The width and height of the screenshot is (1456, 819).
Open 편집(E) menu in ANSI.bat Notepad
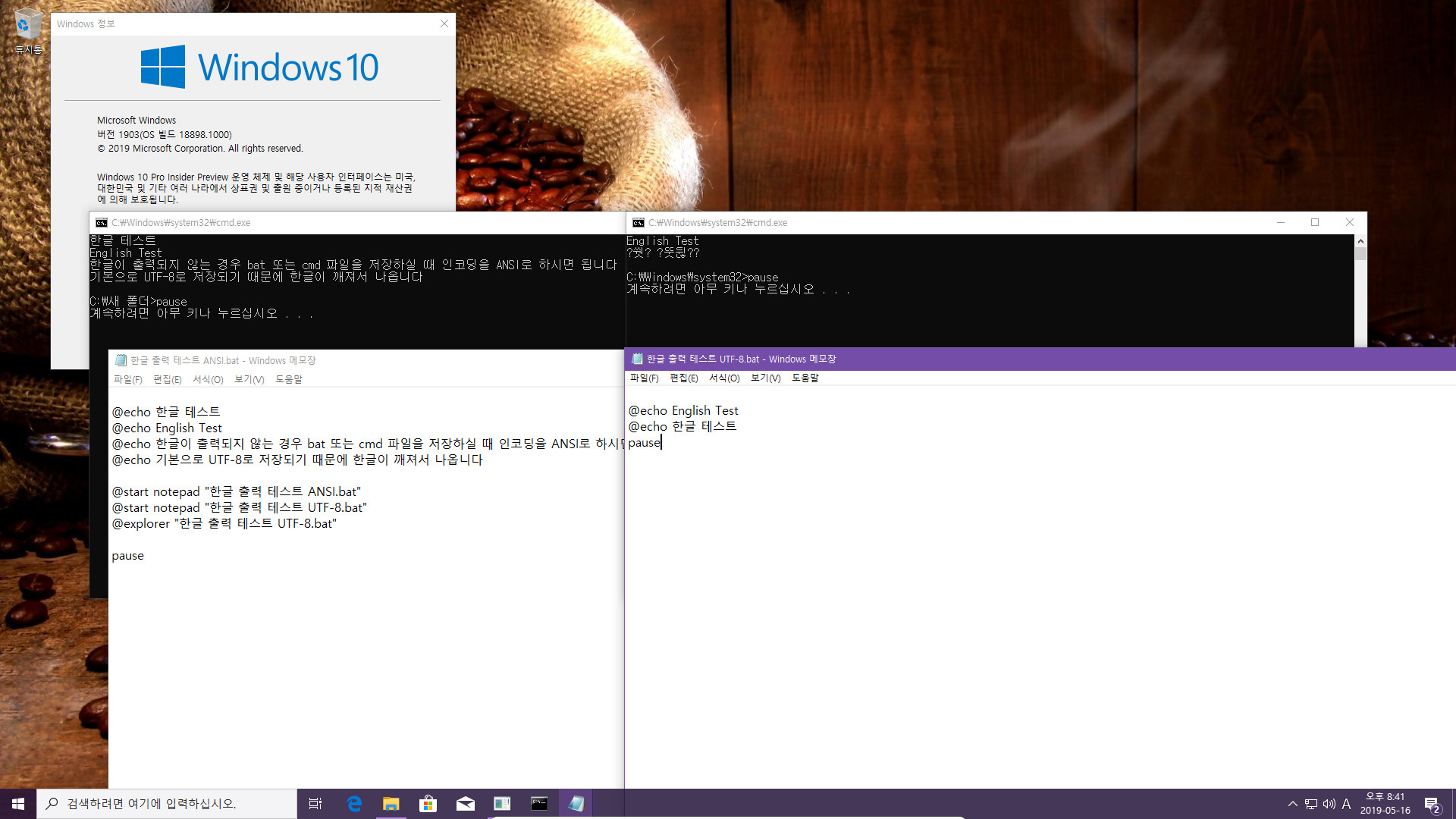point(168,379)
